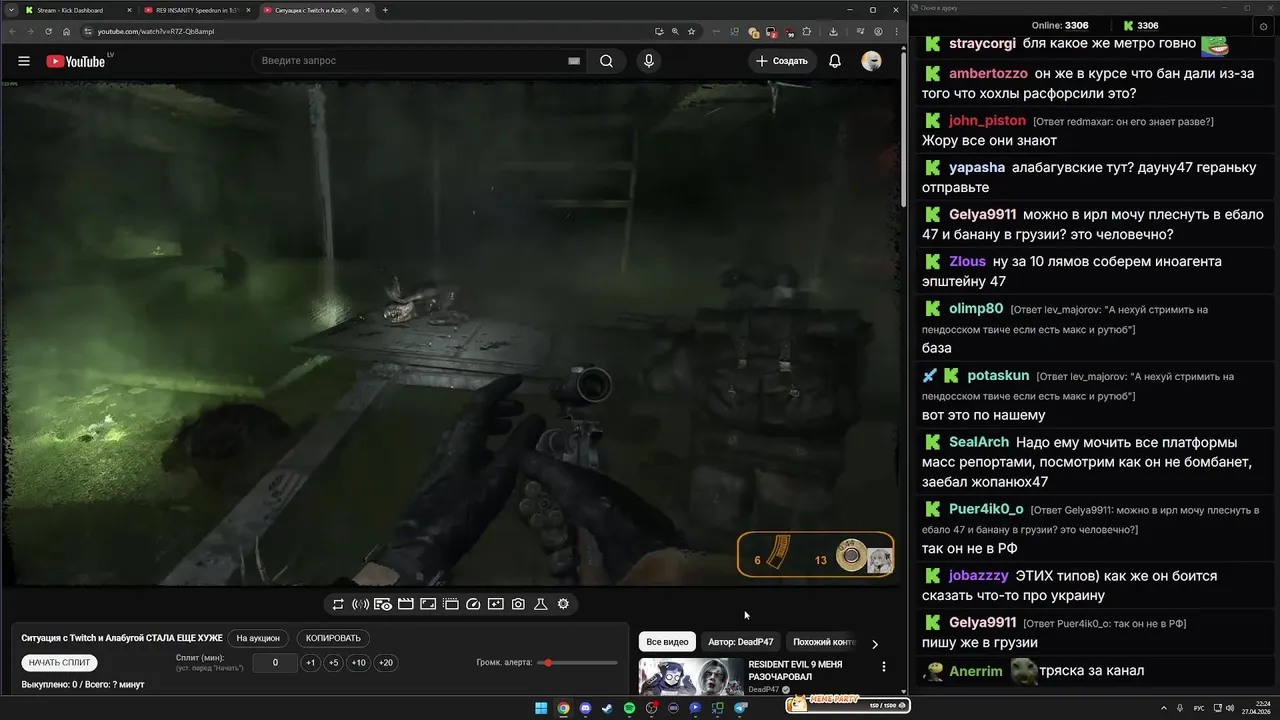Viewport: 1280px width, 720px height.
Task: Add +1 minute to split
Action: coord(311,663)
